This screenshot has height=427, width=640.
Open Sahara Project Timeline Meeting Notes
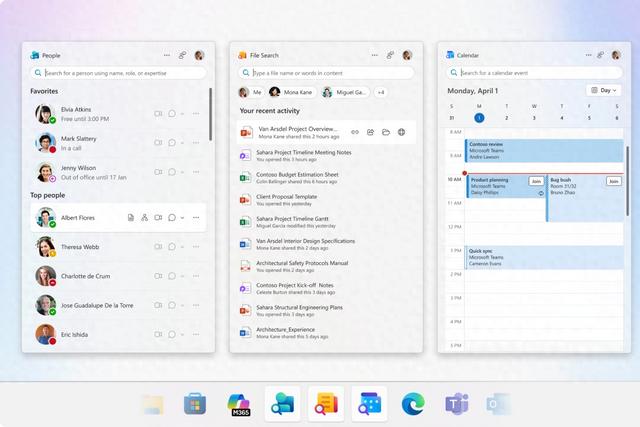(326, 156)
